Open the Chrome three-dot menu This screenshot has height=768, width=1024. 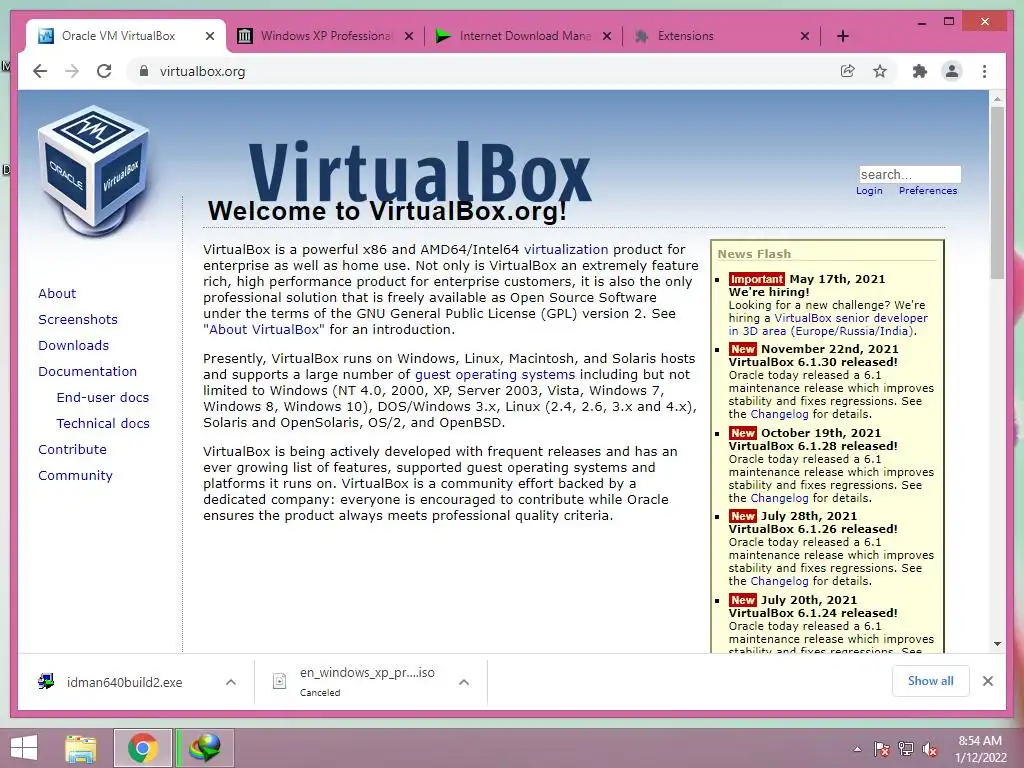984,71
